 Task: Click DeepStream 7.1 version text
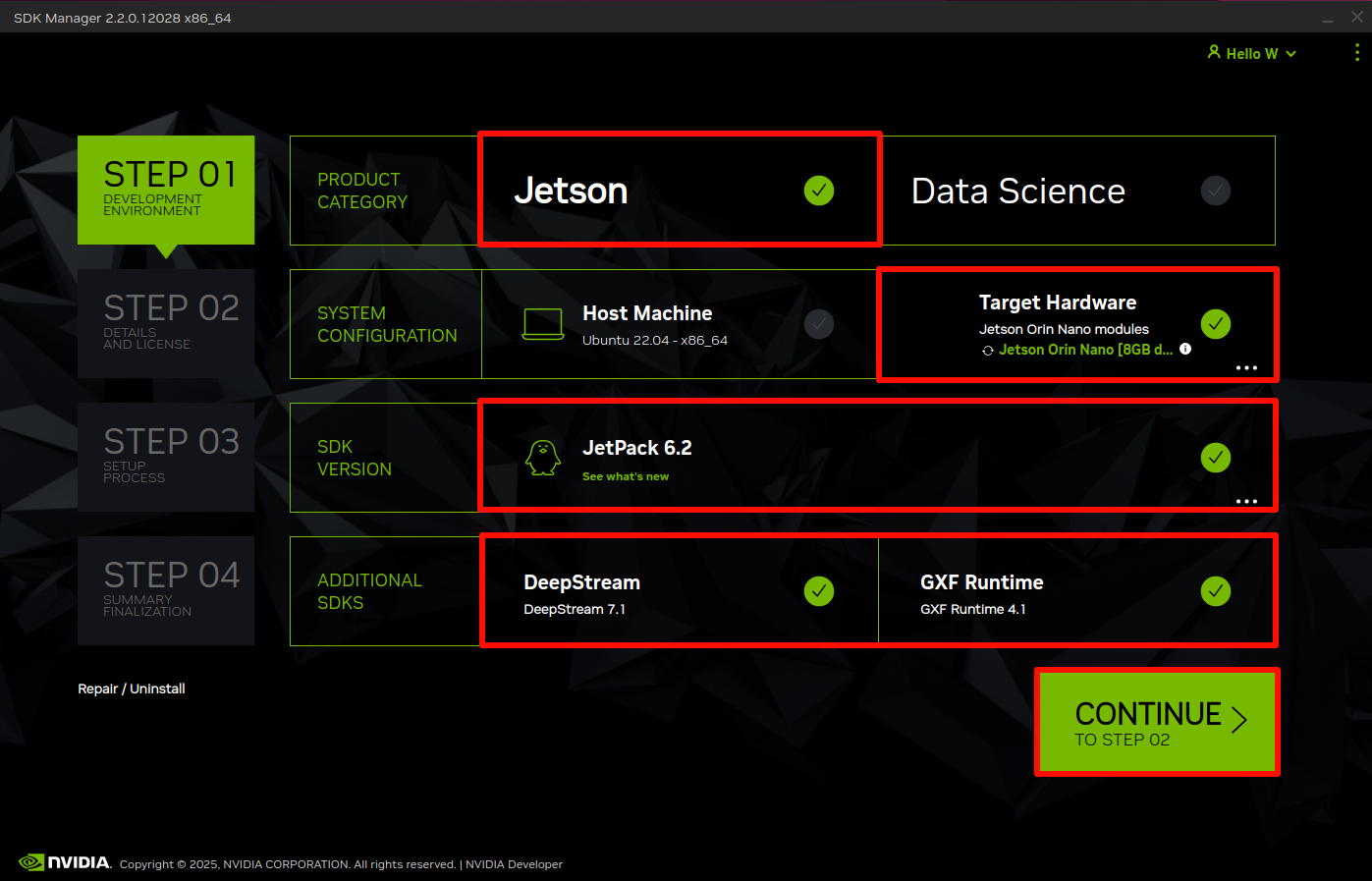coord(575,609)
